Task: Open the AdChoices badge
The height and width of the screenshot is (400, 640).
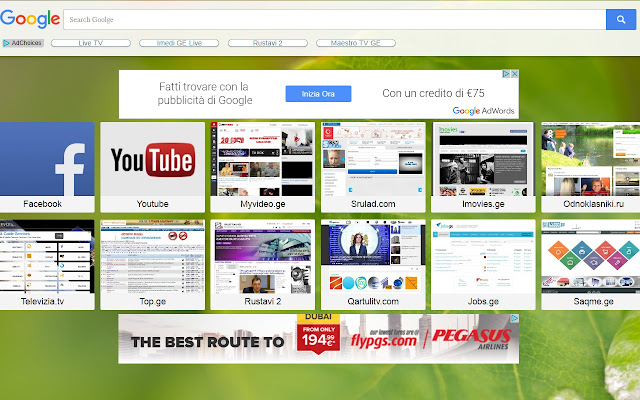Action: 23,43
